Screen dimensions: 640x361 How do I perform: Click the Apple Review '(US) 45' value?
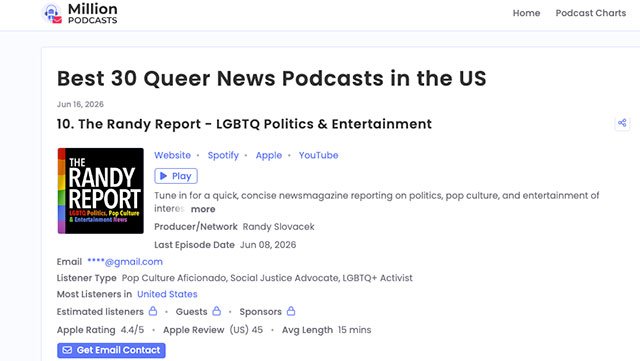(x=246, y=330)
